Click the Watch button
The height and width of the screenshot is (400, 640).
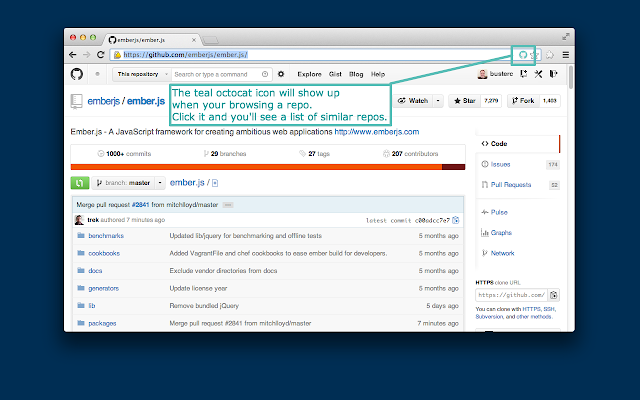click(x=413, y=101)
